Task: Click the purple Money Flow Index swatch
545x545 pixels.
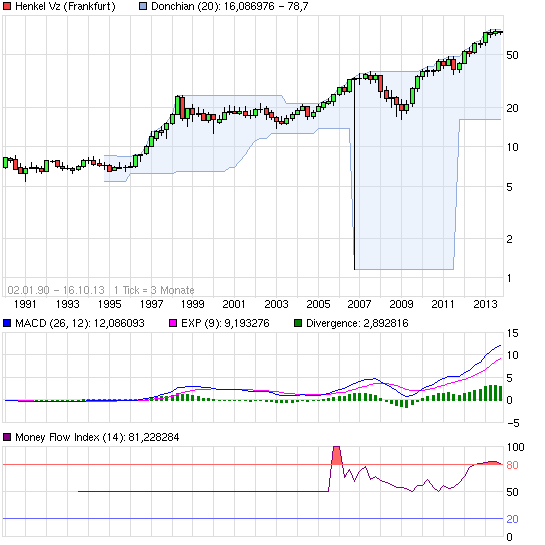Action: [x=7, y=437]
